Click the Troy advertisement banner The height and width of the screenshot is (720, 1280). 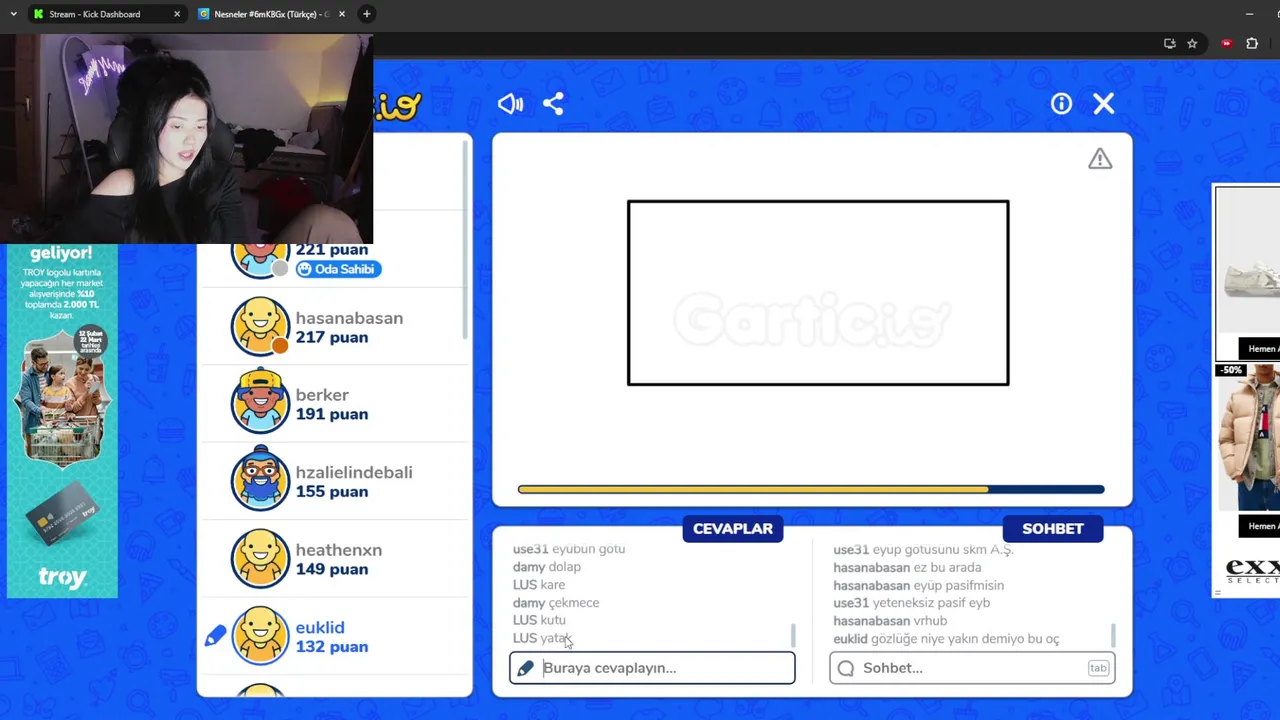pos(62,420)
